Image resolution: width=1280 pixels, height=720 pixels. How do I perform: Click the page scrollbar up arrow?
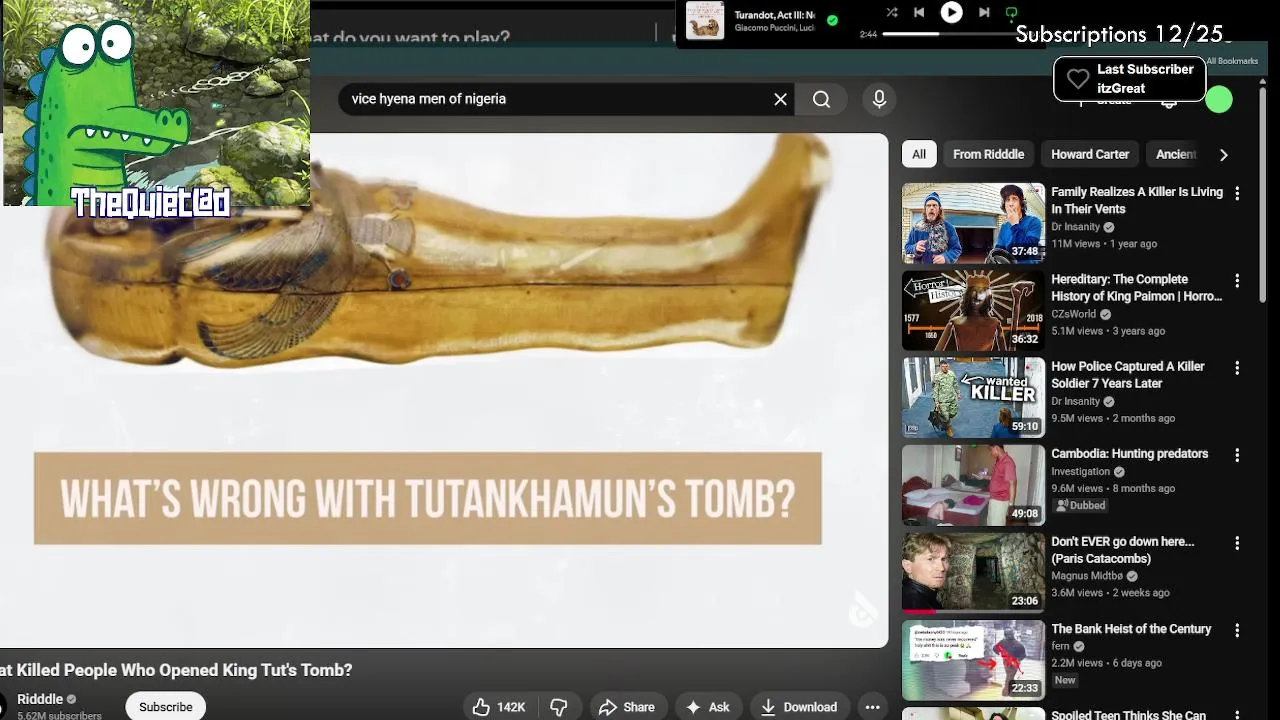pos(1263,82)
